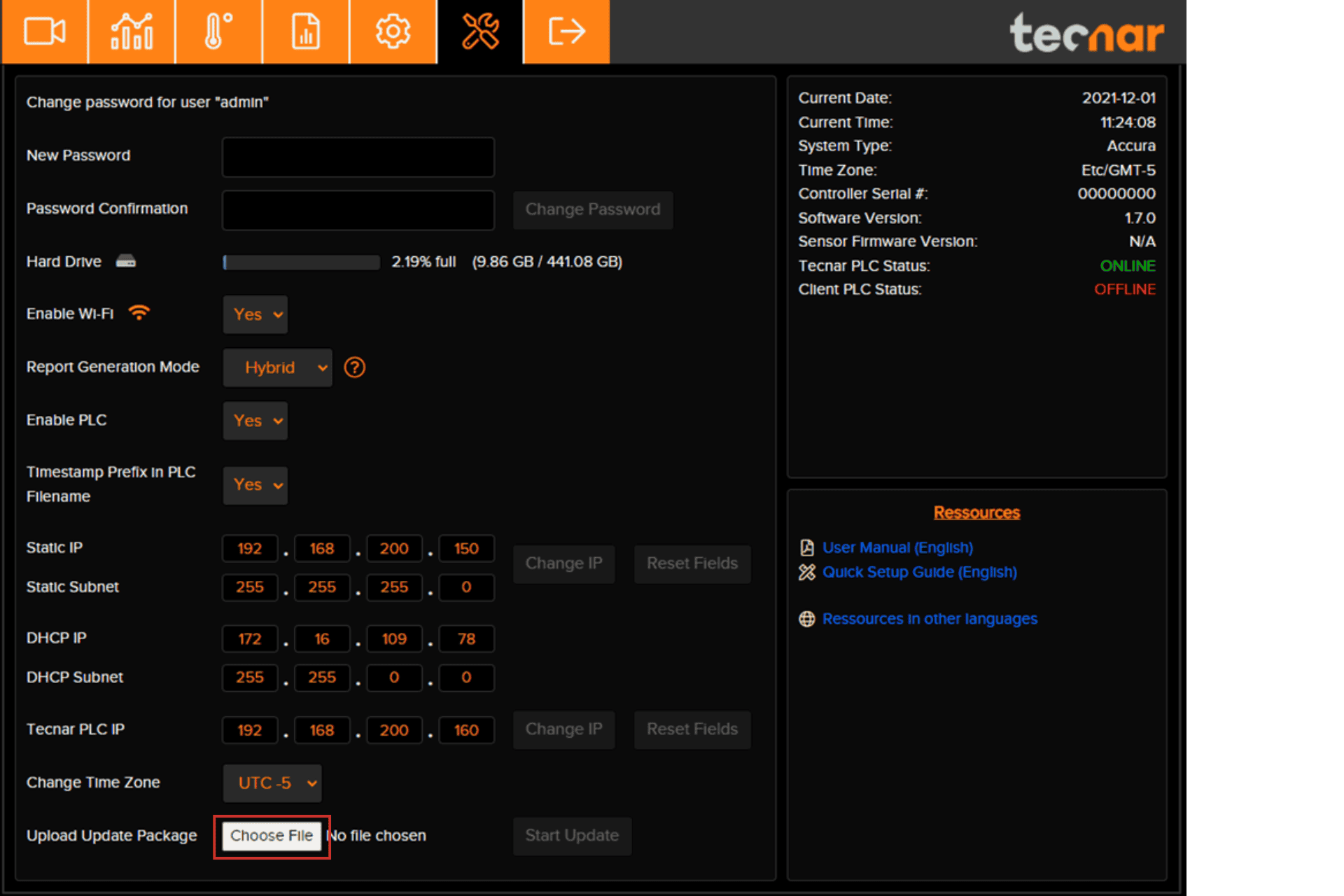
Task: Switch to the statistics tab
Action: pos(131,31)
